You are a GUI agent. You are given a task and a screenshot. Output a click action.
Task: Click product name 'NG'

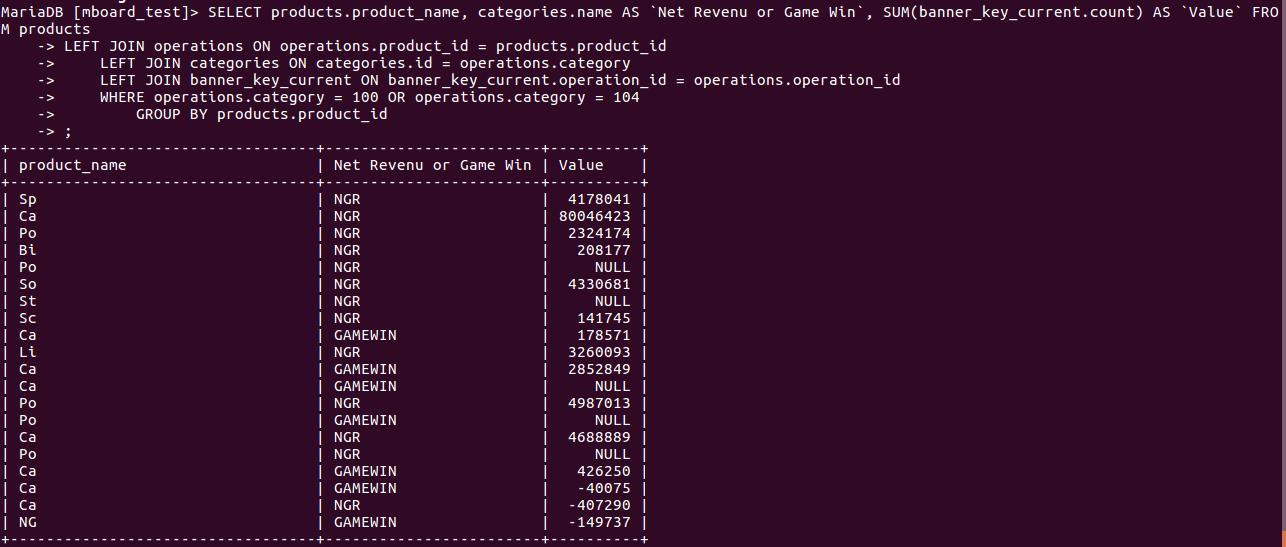tap(28, 522)
